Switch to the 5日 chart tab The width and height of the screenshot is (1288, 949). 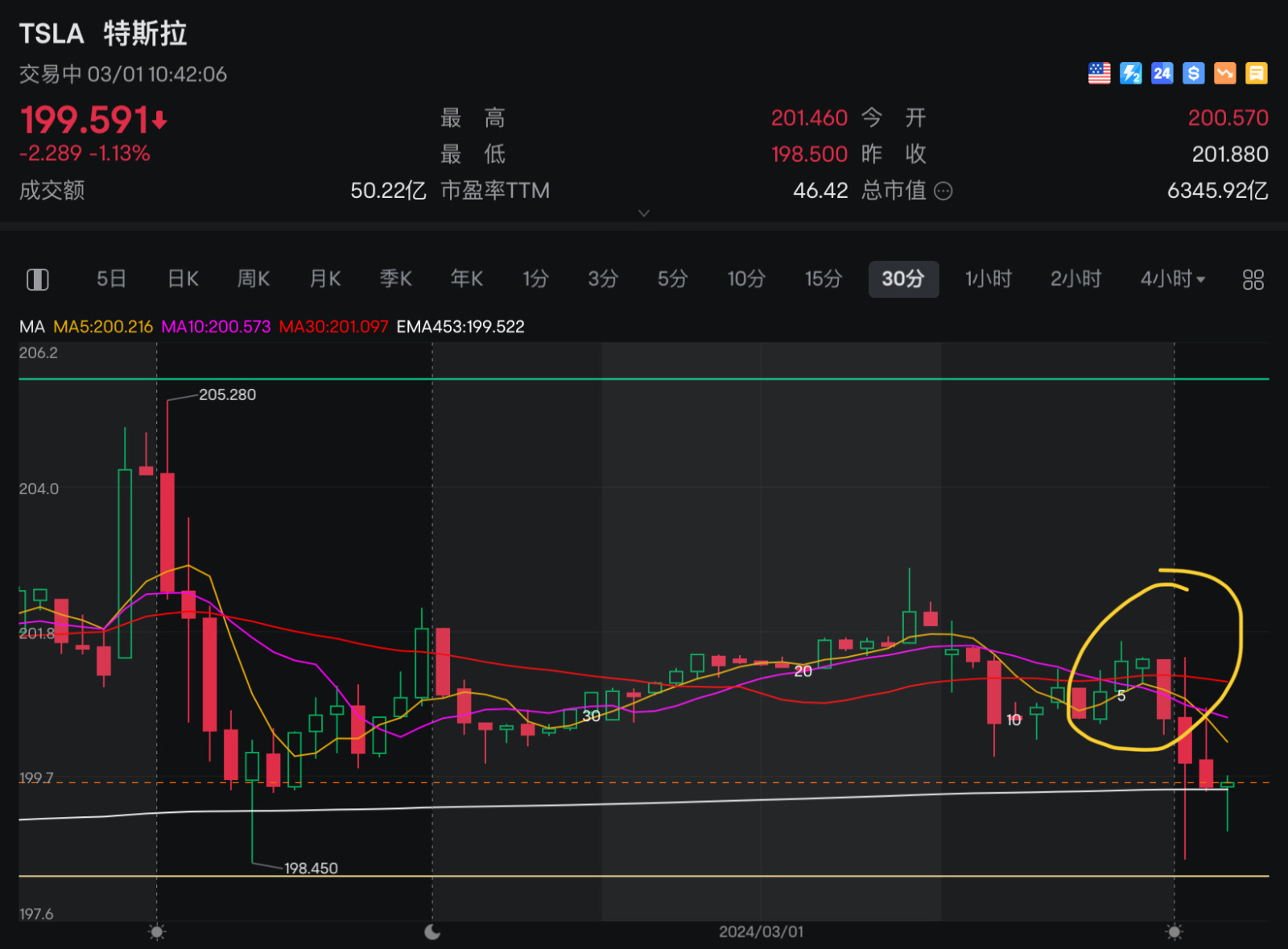click(x=112, y=279)
